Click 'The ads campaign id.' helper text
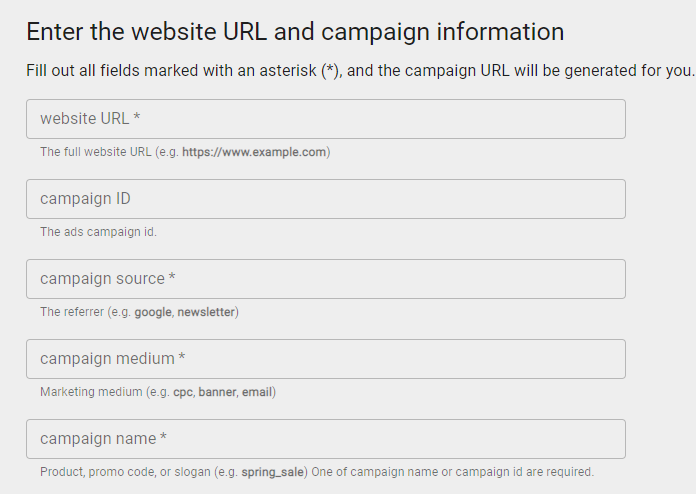Viewport: 696px width, 494px height. pos(98,232)
